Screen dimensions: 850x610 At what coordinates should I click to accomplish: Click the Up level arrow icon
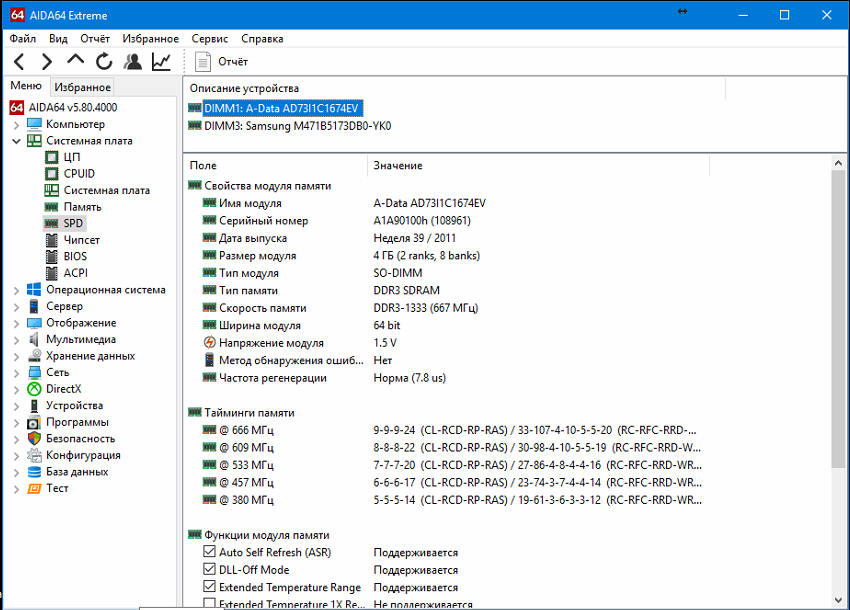pos(76,61)
